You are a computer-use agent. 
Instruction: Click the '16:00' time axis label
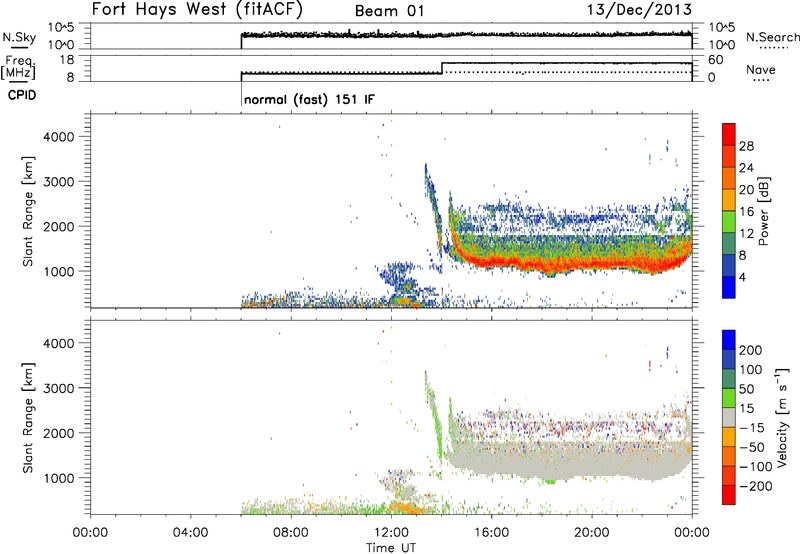[x=491, y=533]
